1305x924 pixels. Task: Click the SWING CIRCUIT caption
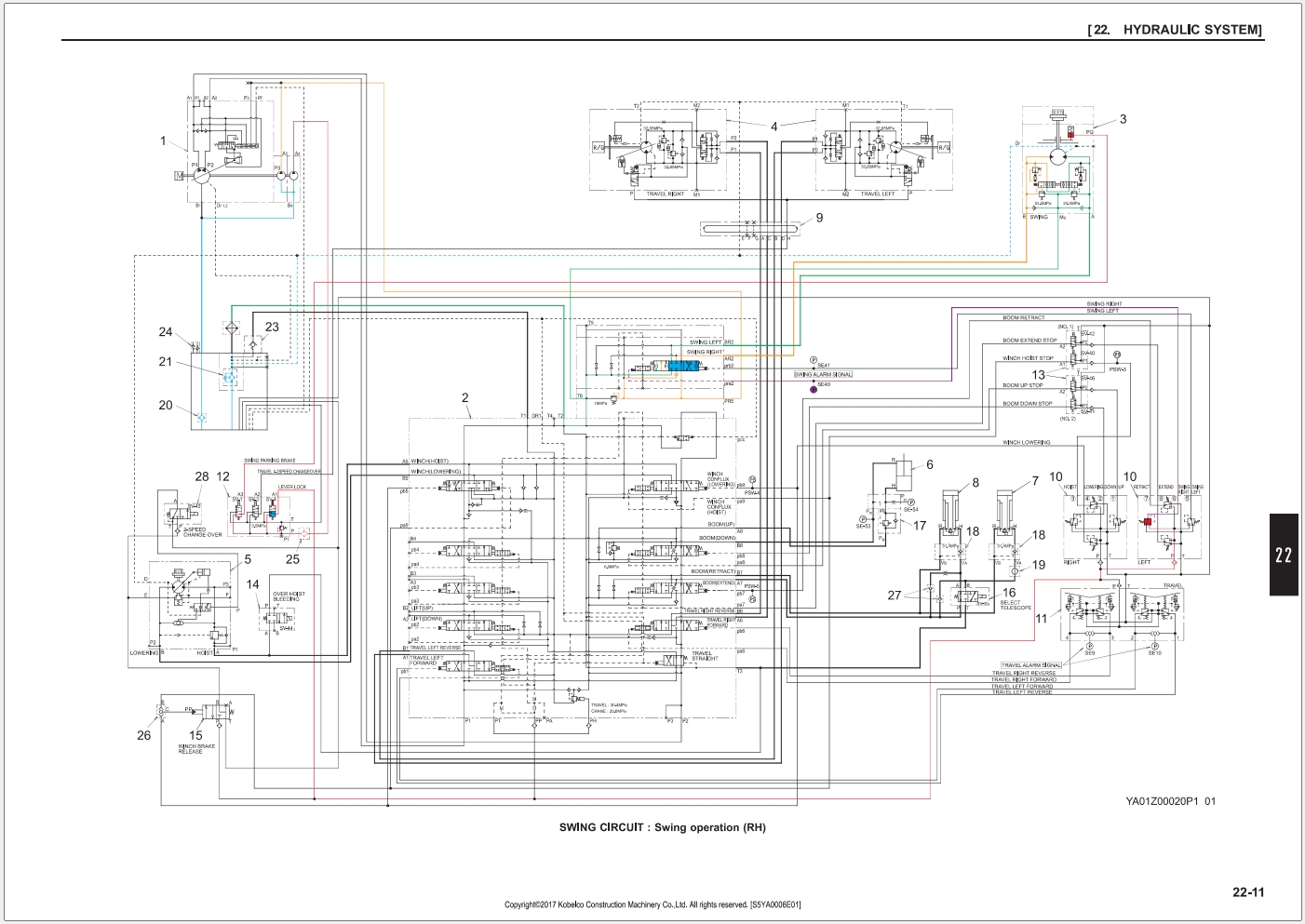(x=662, y=827)
